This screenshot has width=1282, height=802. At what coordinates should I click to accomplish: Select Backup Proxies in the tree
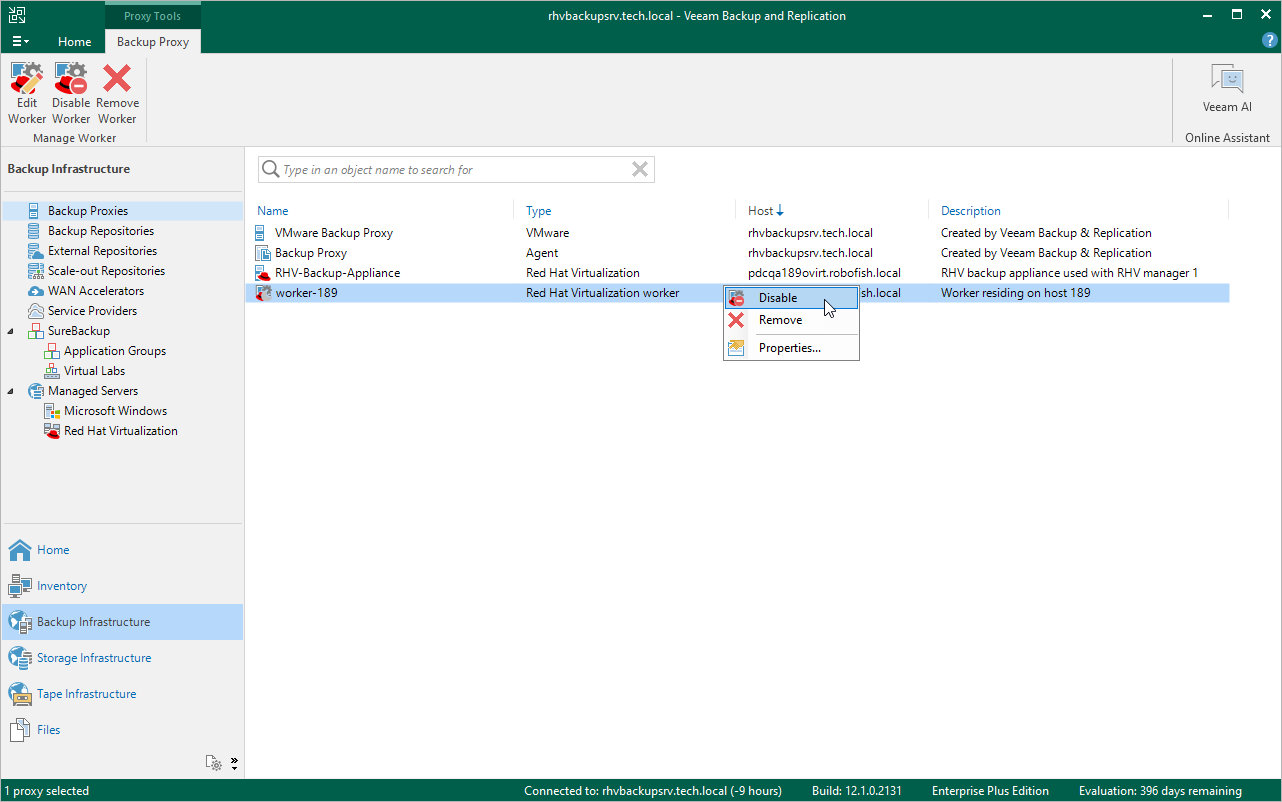click(88, 211)
